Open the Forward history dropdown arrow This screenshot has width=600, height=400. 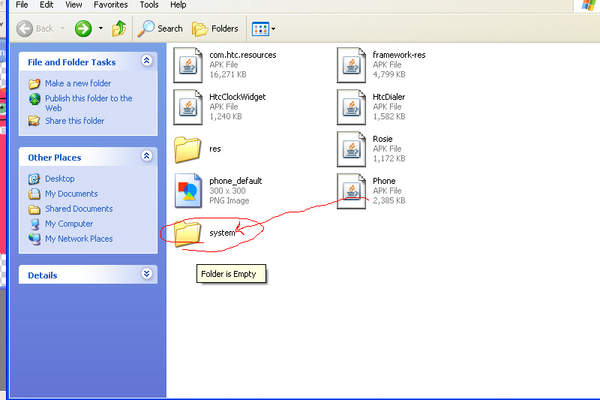pos(101,28)
